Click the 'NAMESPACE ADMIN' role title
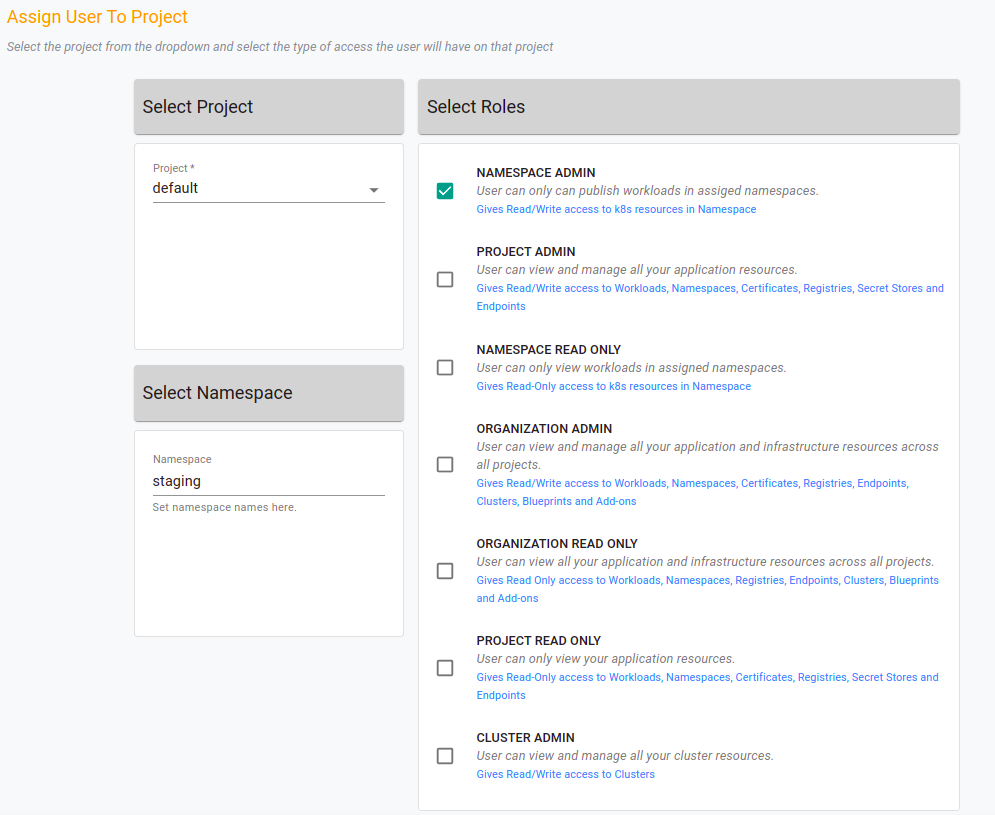This screenshot has height=815, width=995. [x=536, y=173]
